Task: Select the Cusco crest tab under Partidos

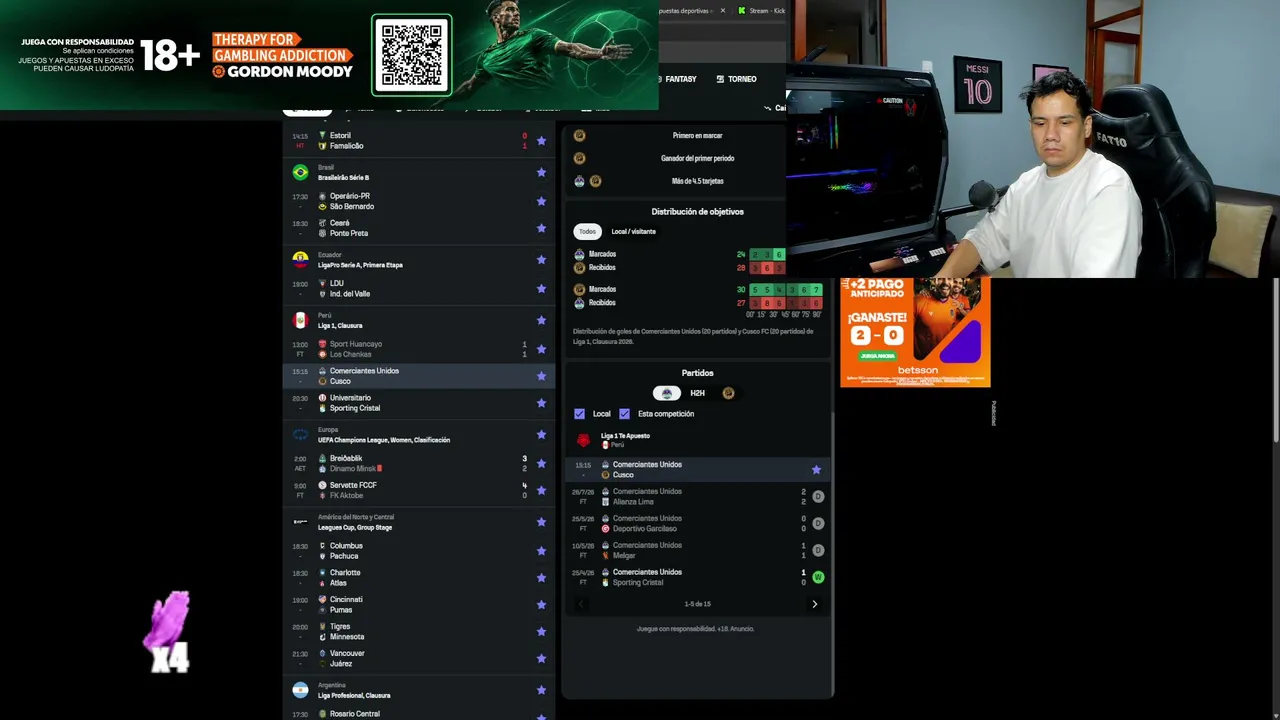Action: tap(728, 393)
